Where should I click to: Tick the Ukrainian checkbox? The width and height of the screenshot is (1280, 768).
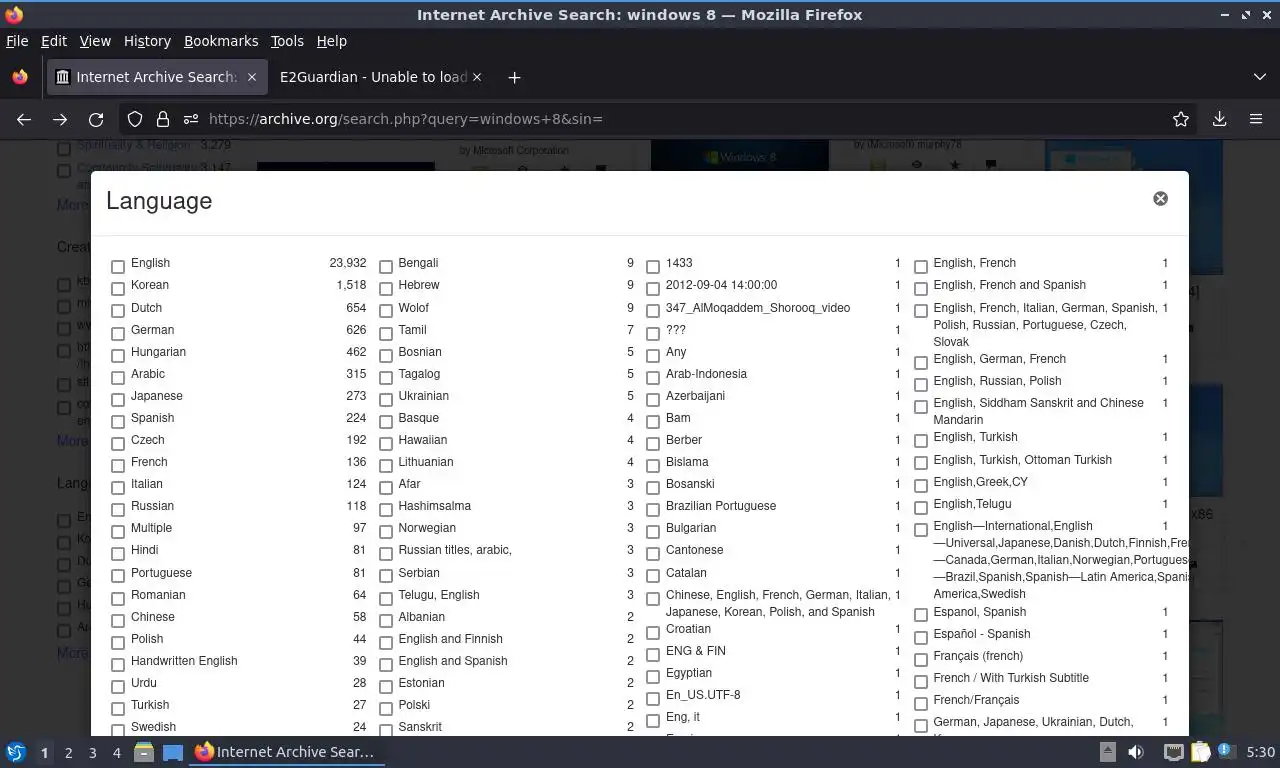point(386,398)
